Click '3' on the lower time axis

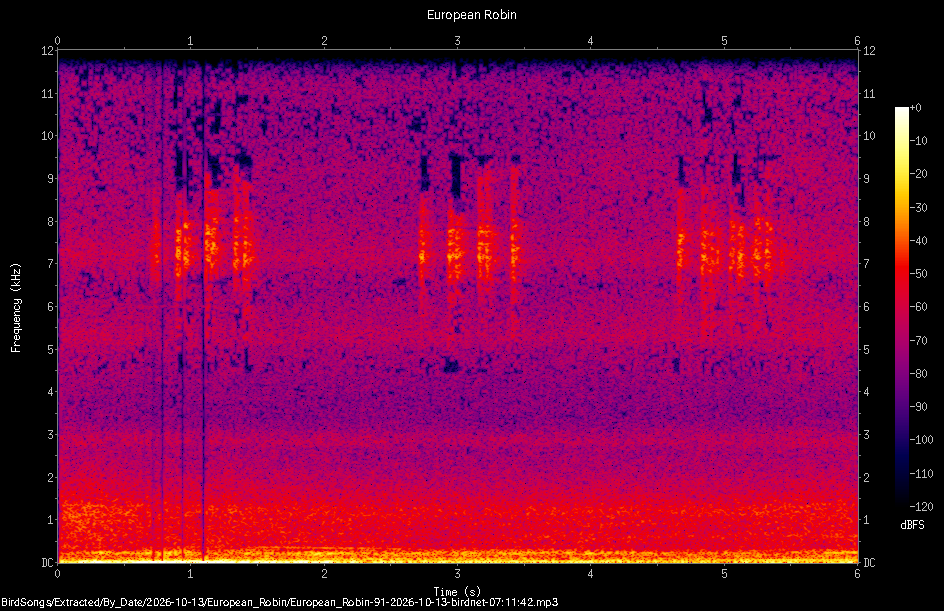[458, 574]
